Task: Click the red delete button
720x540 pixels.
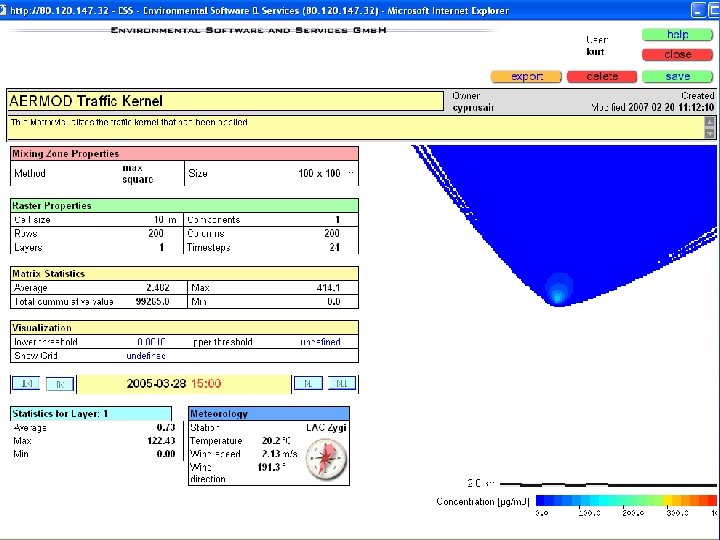Action: click(602, 77)
